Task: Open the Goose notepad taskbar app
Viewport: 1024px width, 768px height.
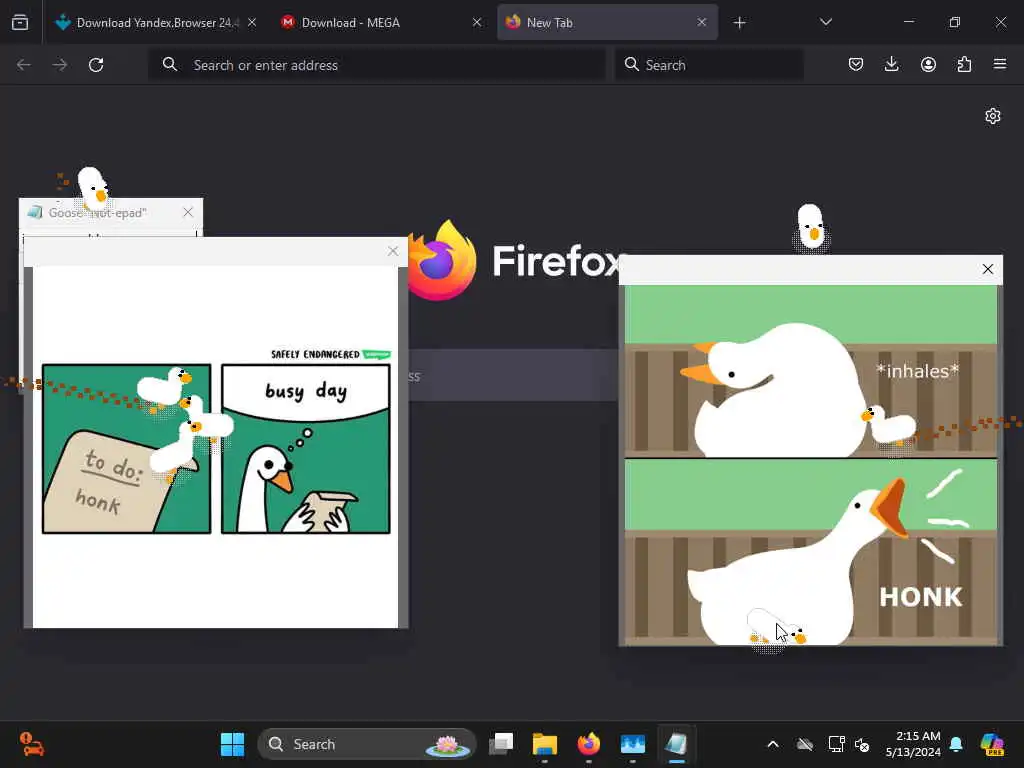Action: point(677,744)
